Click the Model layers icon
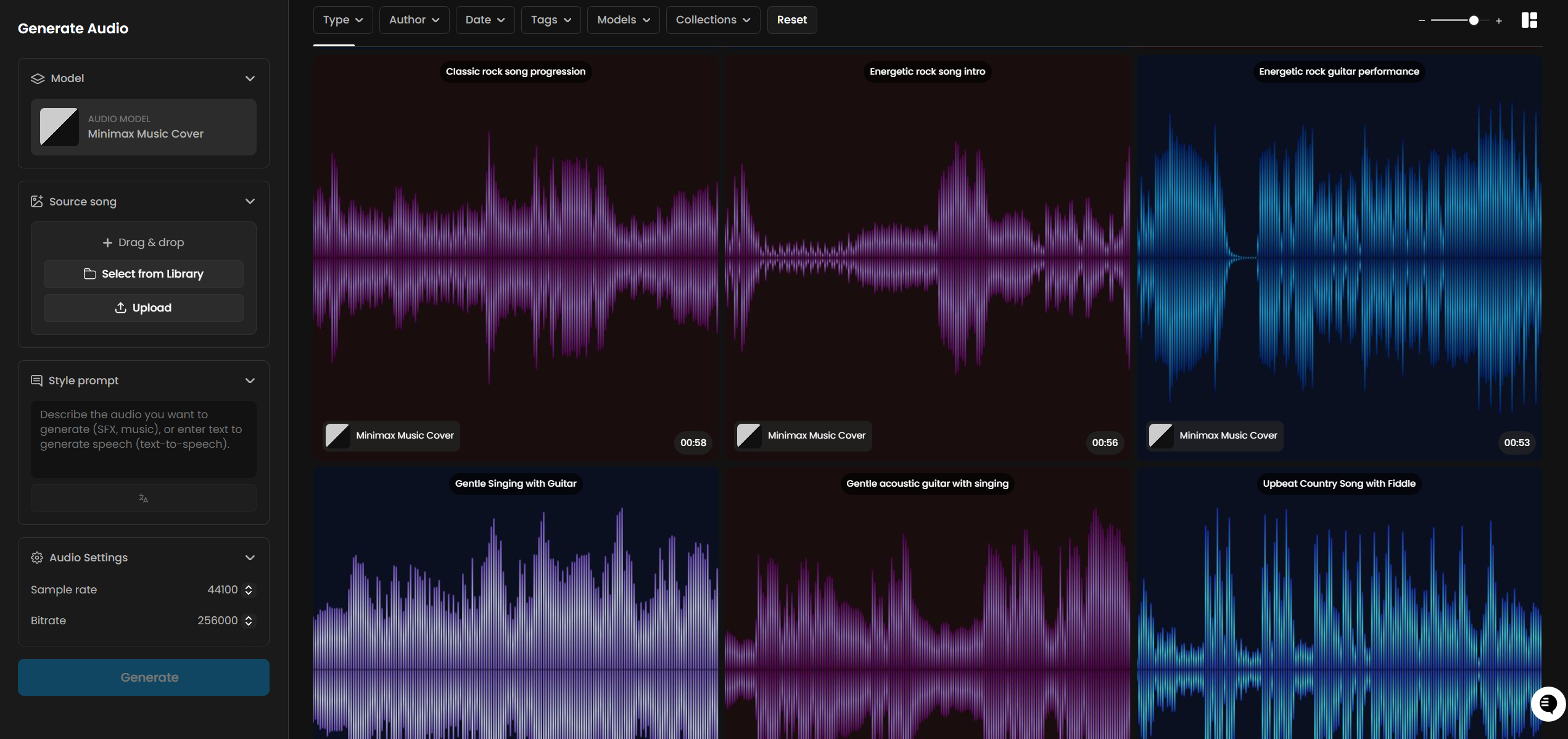 (x=38, y=78)
